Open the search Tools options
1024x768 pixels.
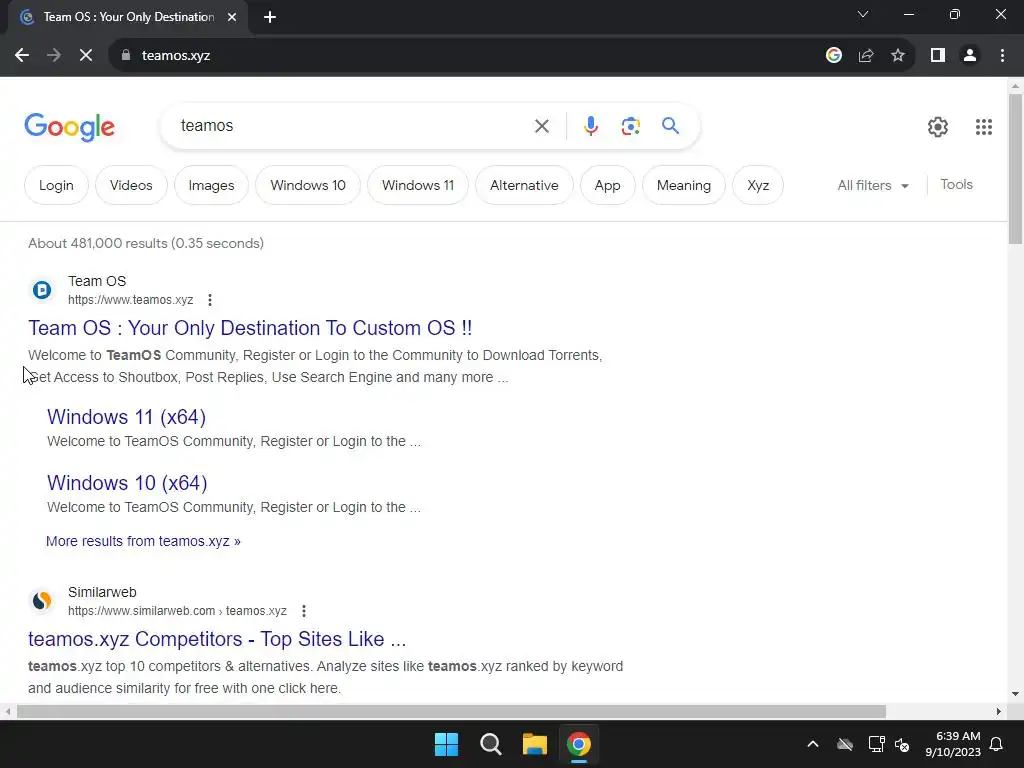coord(956,185)
